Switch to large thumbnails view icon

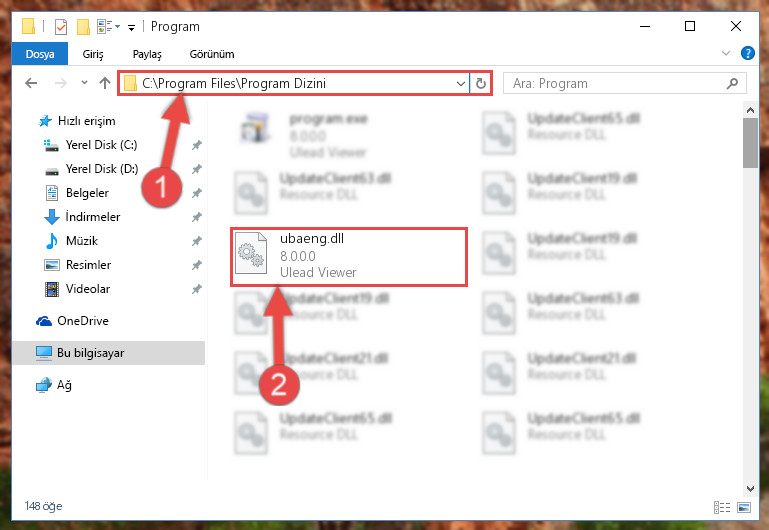pos(743,507)
